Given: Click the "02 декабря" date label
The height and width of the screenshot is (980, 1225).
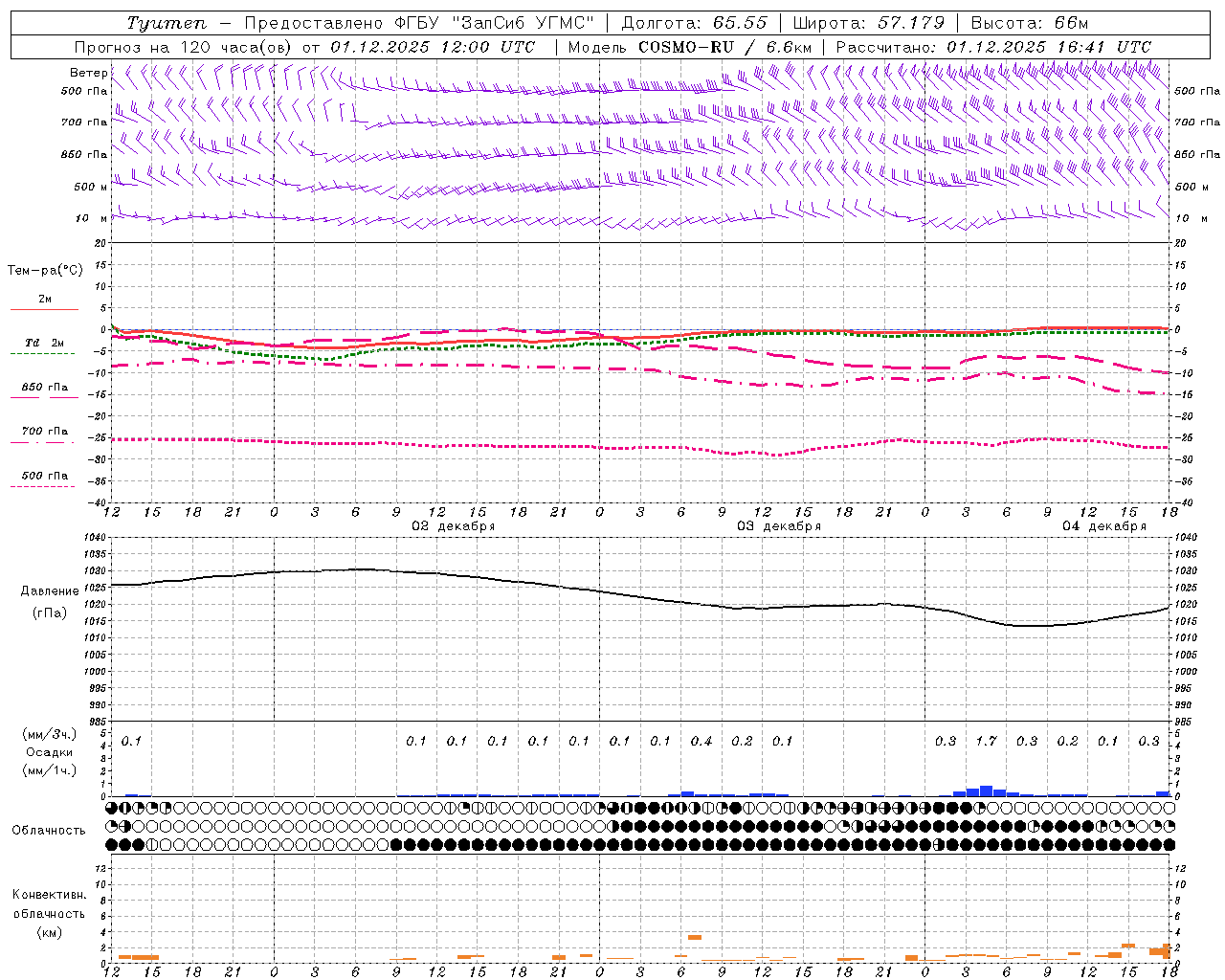Looking at the screenshot, I should (x=453, y=526).
